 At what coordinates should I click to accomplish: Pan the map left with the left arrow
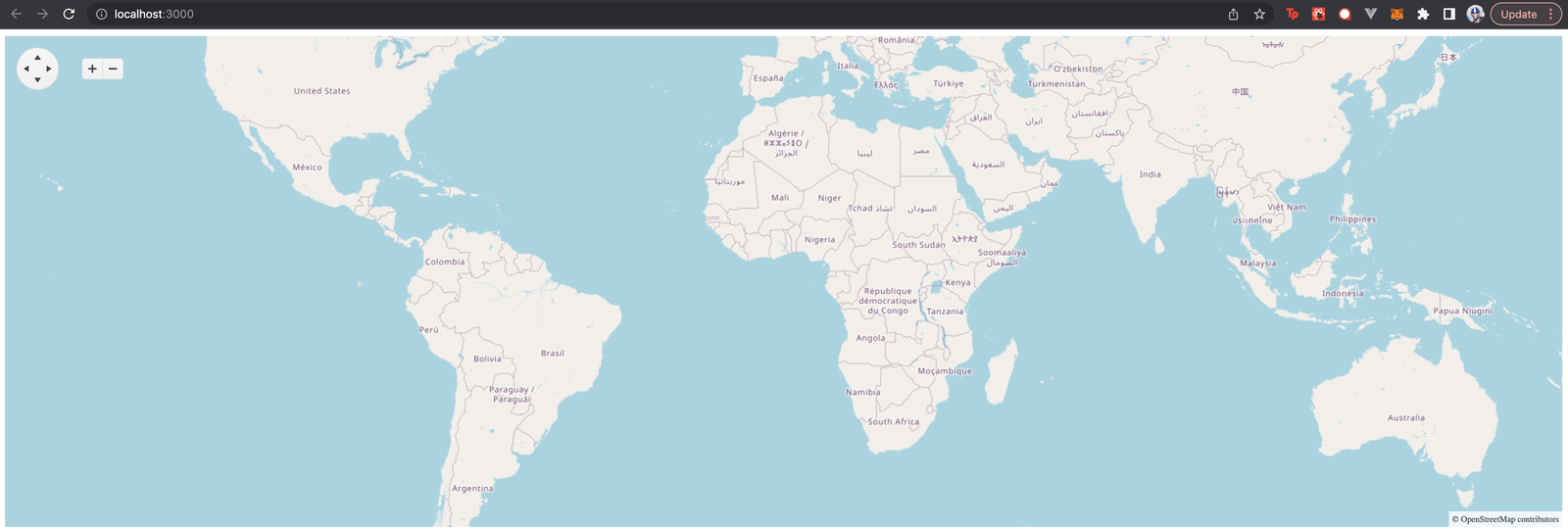tap(26, 69)
